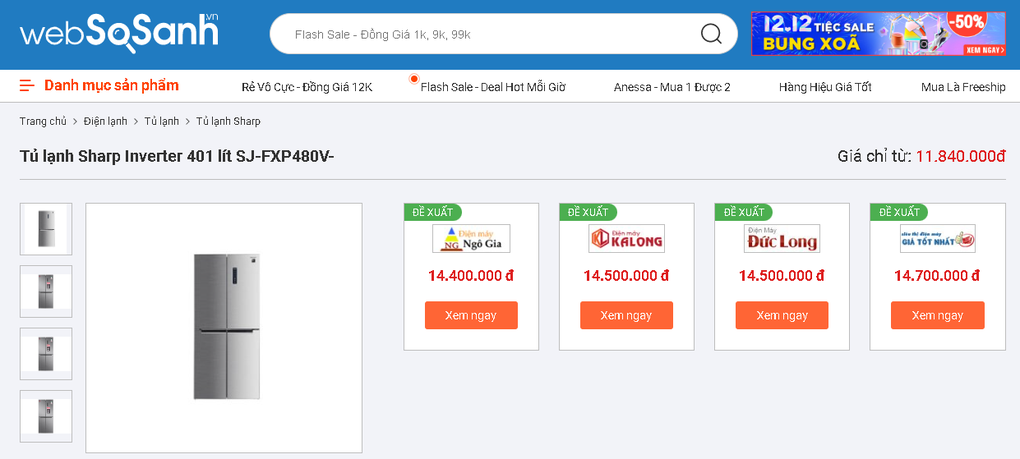
Task: Click the Điện máy Ngô Gia store logo
Action: pos(471,239)
